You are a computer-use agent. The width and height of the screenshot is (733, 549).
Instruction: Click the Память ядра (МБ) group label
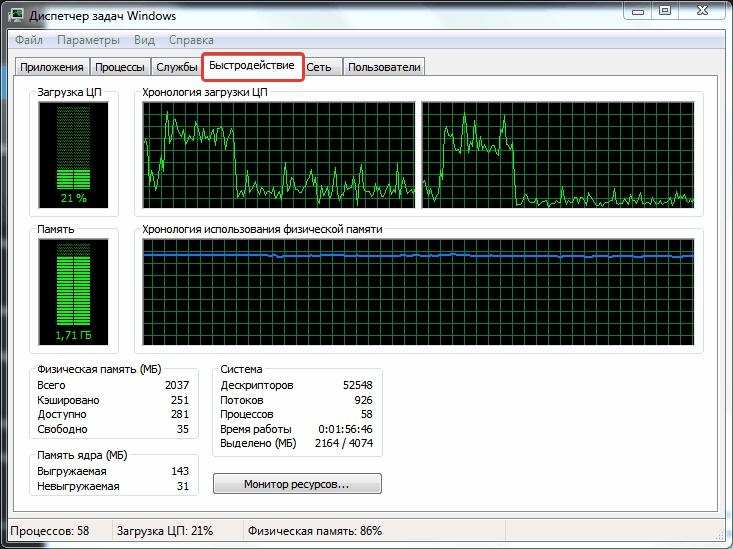82,455
